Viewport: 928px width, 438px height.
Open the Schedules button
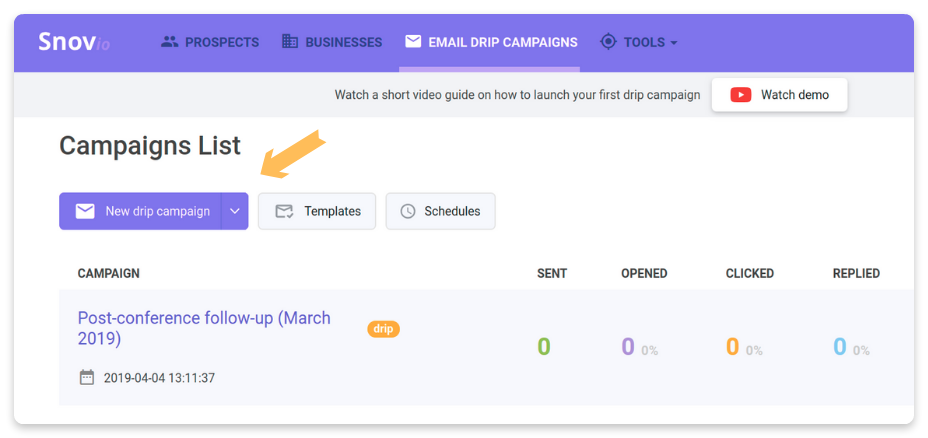(x=440, y=211)
